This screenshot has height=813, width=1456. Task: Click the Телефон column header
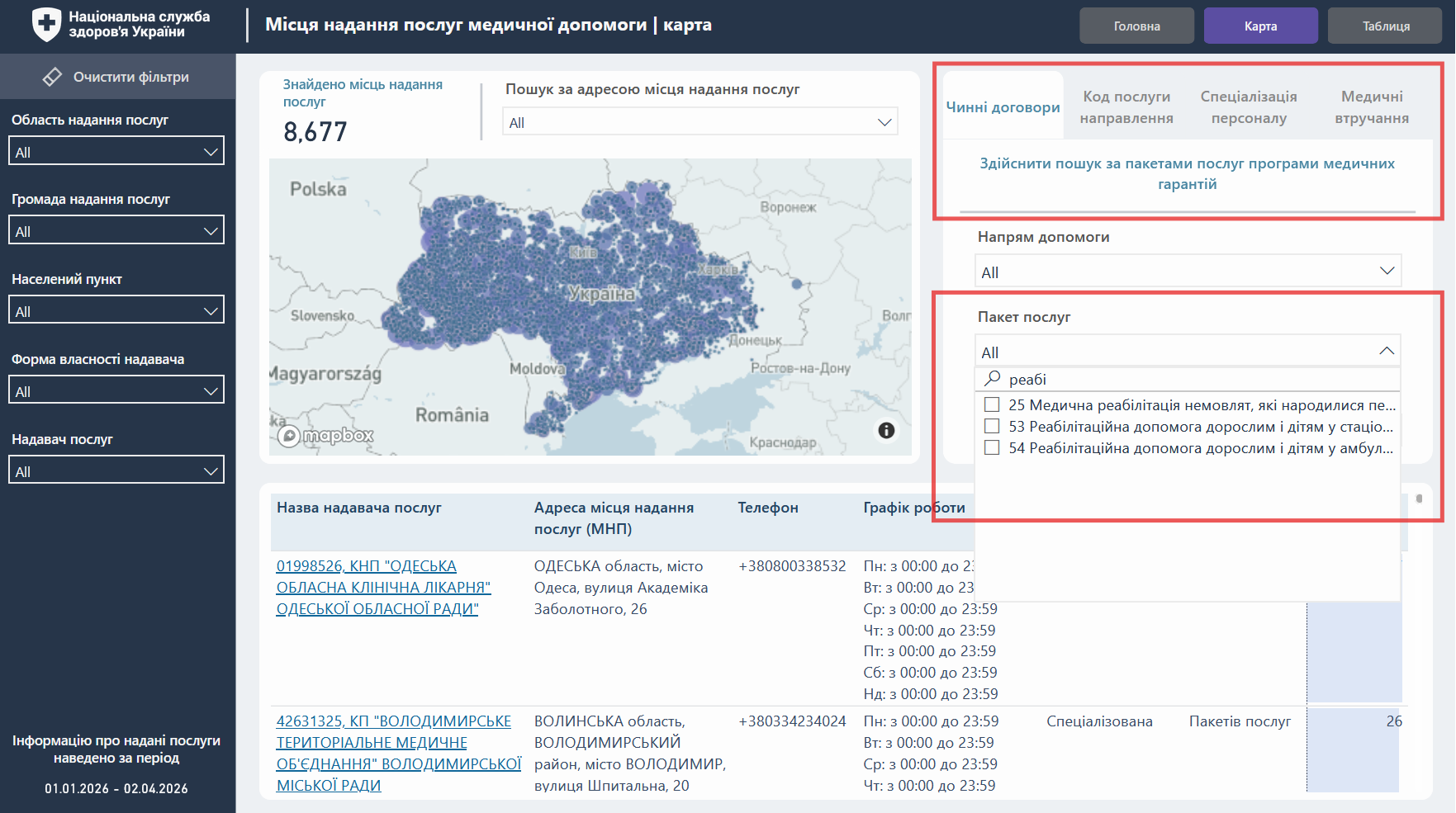(768, 508)
